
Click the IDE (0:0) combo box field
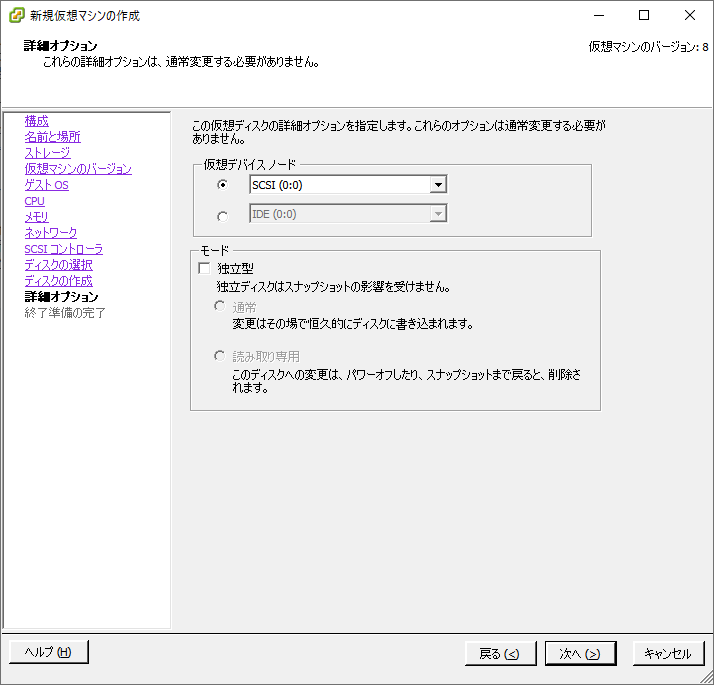(x=348, y=214)
